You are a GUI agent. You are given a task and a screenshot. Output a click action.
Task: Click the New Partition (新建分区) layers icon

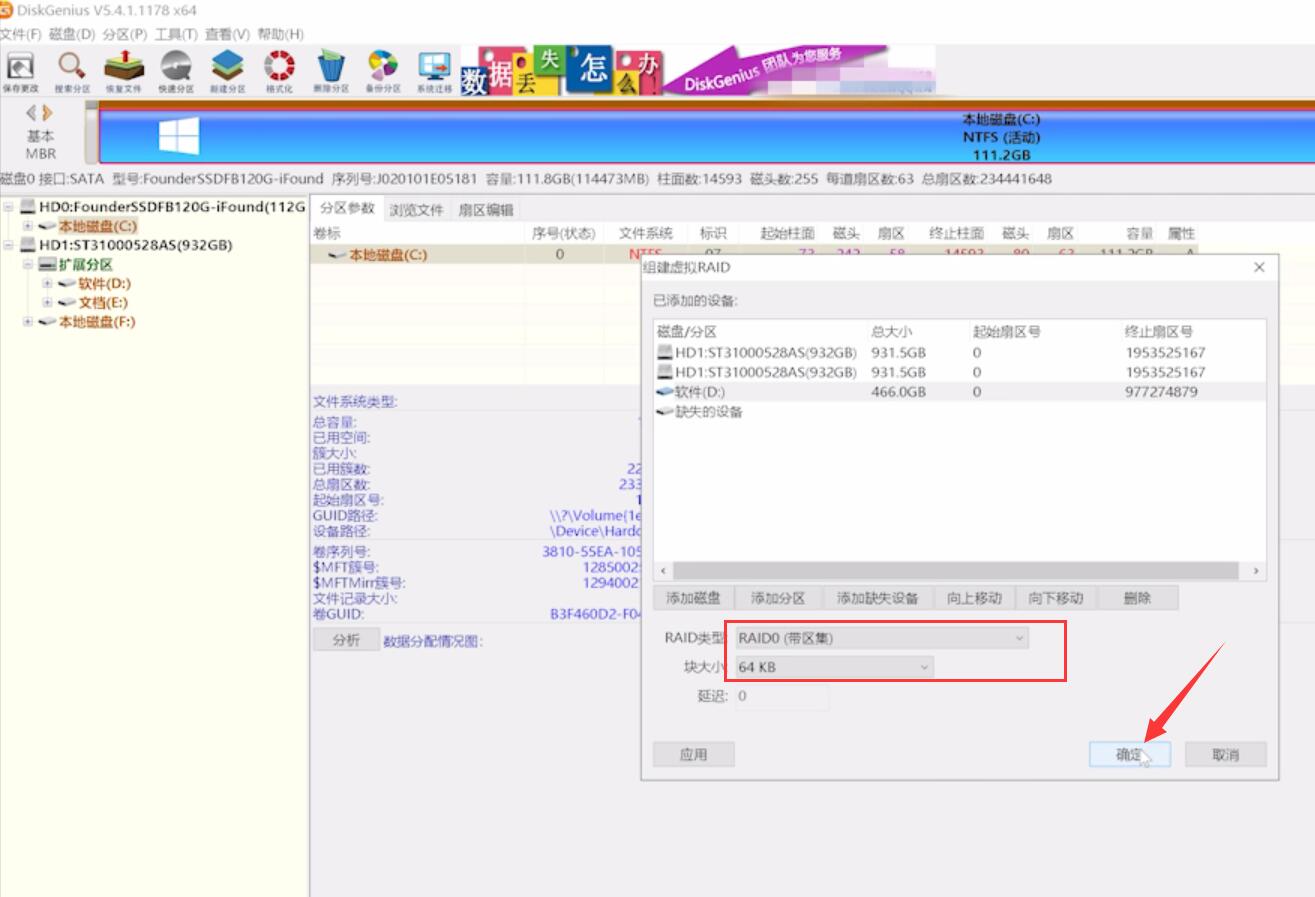click(227, 67)
